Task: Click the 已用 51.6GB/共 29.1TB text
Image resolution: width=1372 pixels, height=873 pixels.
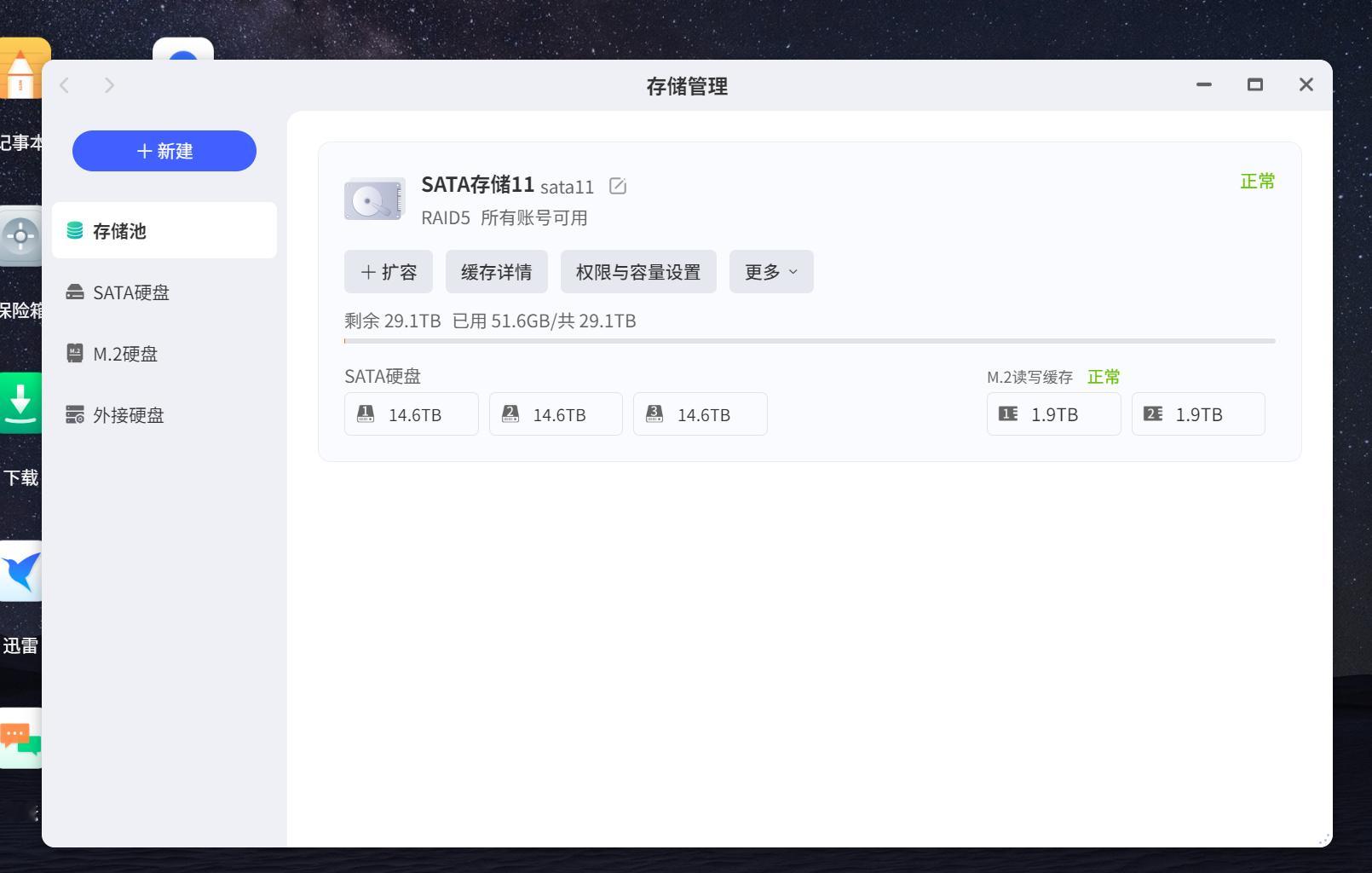Action: [x=544, y=321]
